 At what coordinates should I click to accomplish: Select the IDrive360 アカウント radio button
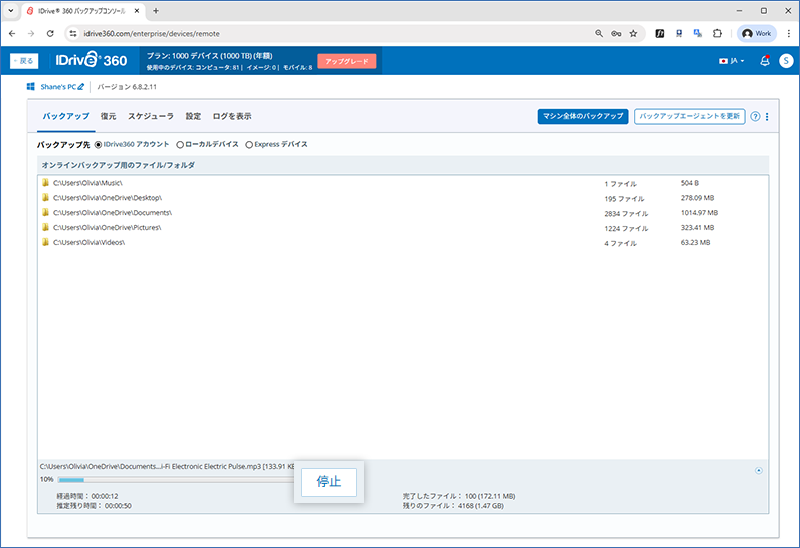[x=98, y=145]
